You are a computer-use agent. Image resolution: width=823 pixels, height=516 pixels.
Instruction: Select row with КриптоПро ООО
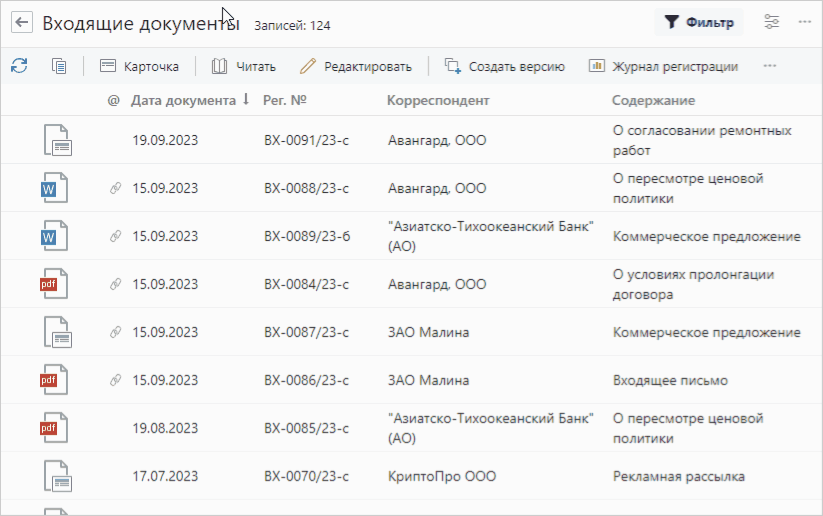pyautogui.click(x=441, y=476)
